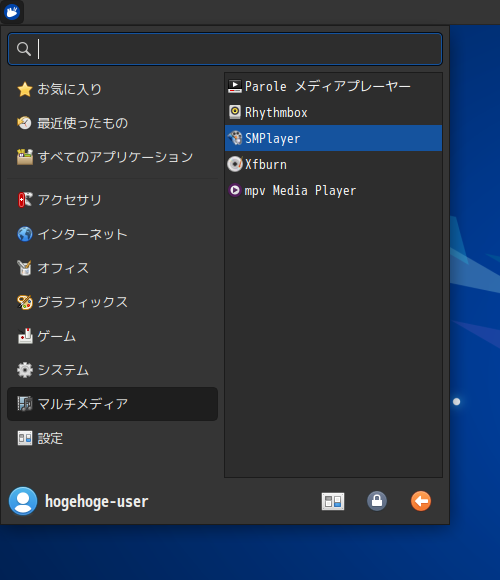
Task: Open the ゲーム category
Action: (x=112, y=336)
